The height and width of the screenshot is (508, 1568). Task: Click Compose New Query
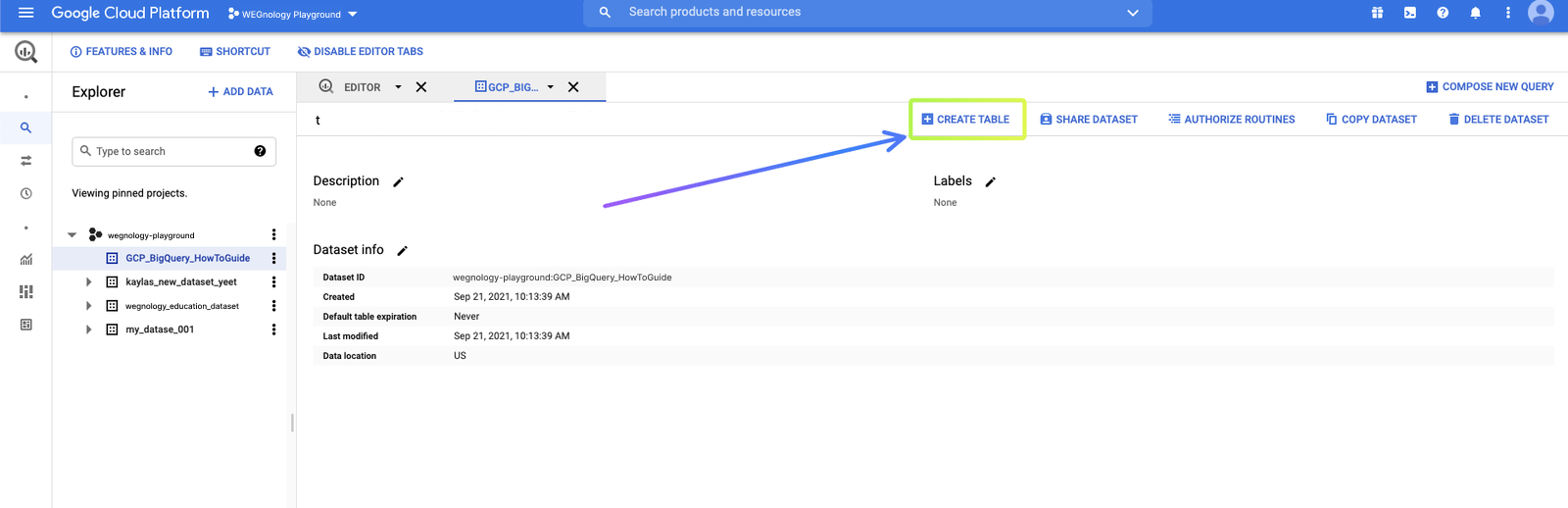point(1490,87)
